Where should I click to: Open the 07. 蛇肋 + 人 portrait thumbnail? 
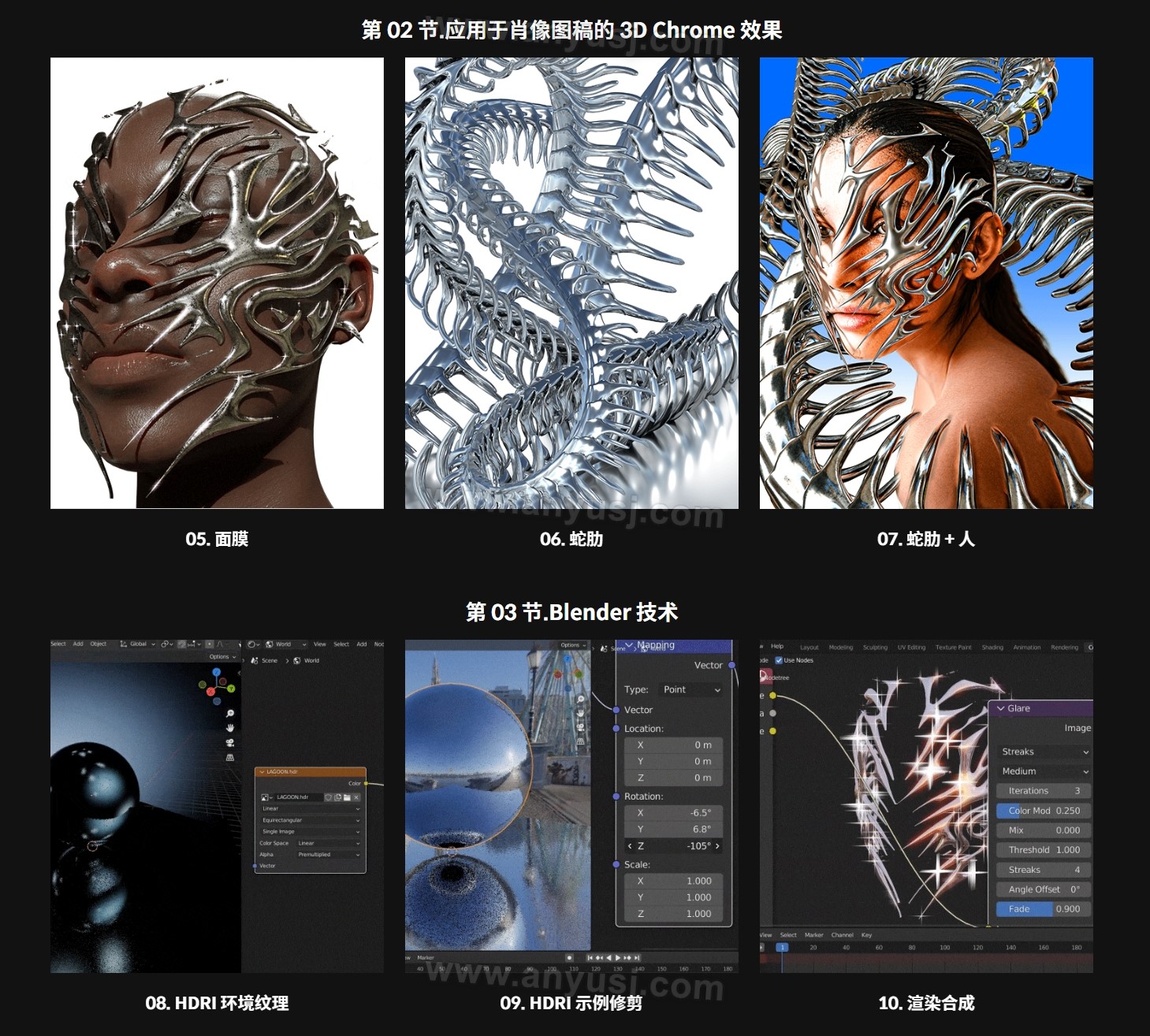(x=926, y=283)
